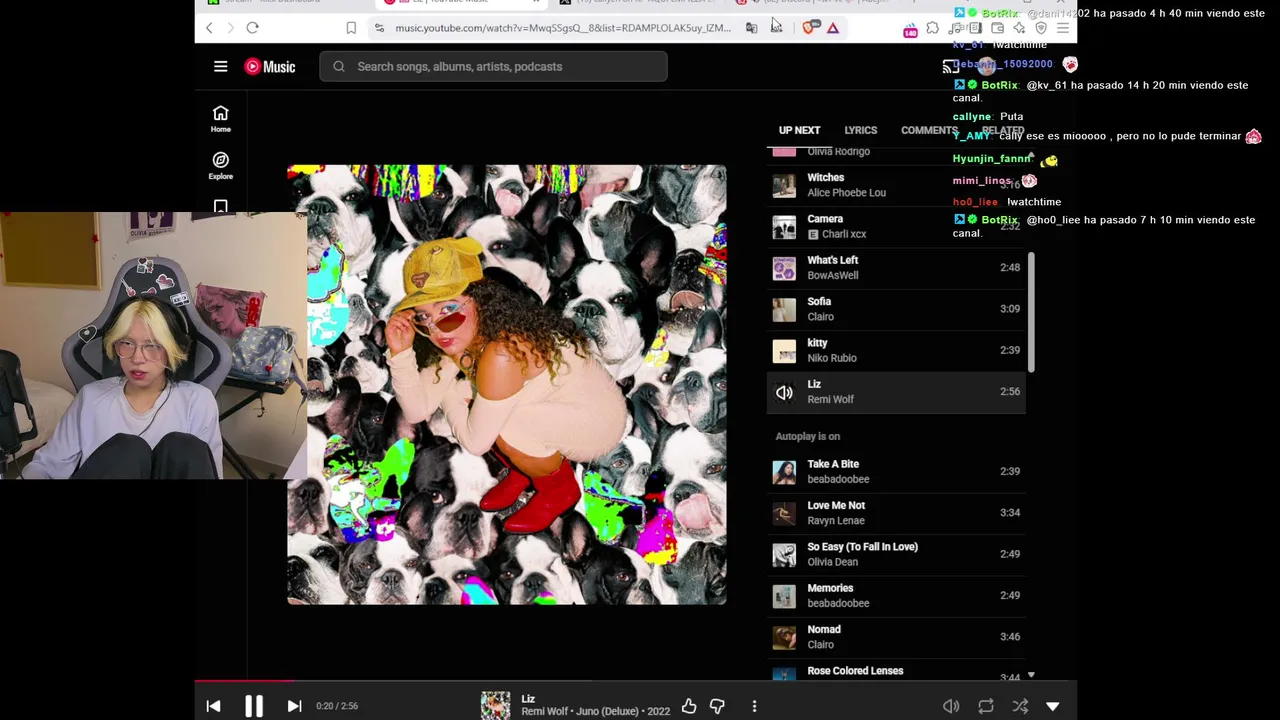
Task: Reload the browser page
Action: [252, 28]
